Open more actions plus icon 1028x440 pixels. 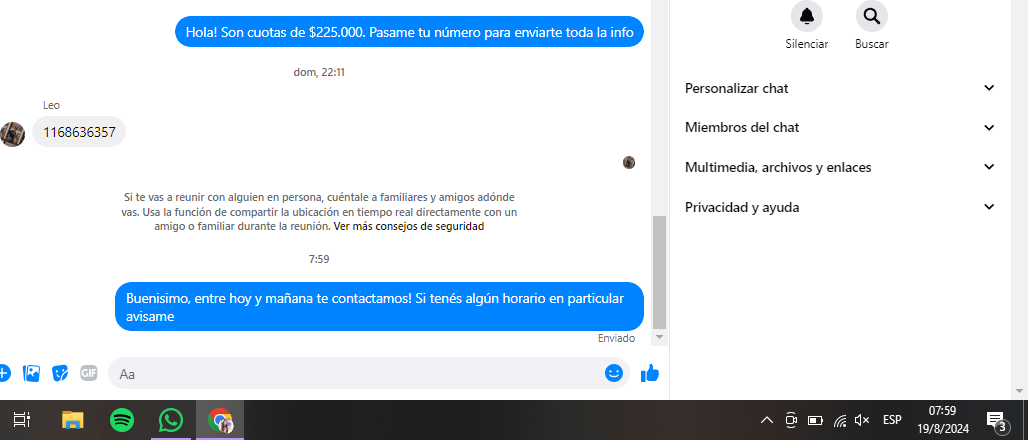tap(4, 373)
